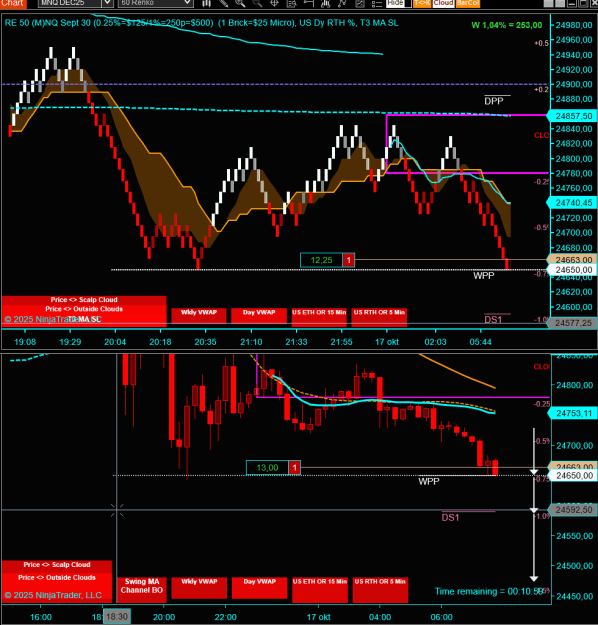Click the 24650,00 price marker in upper chart

click(572, 270)
